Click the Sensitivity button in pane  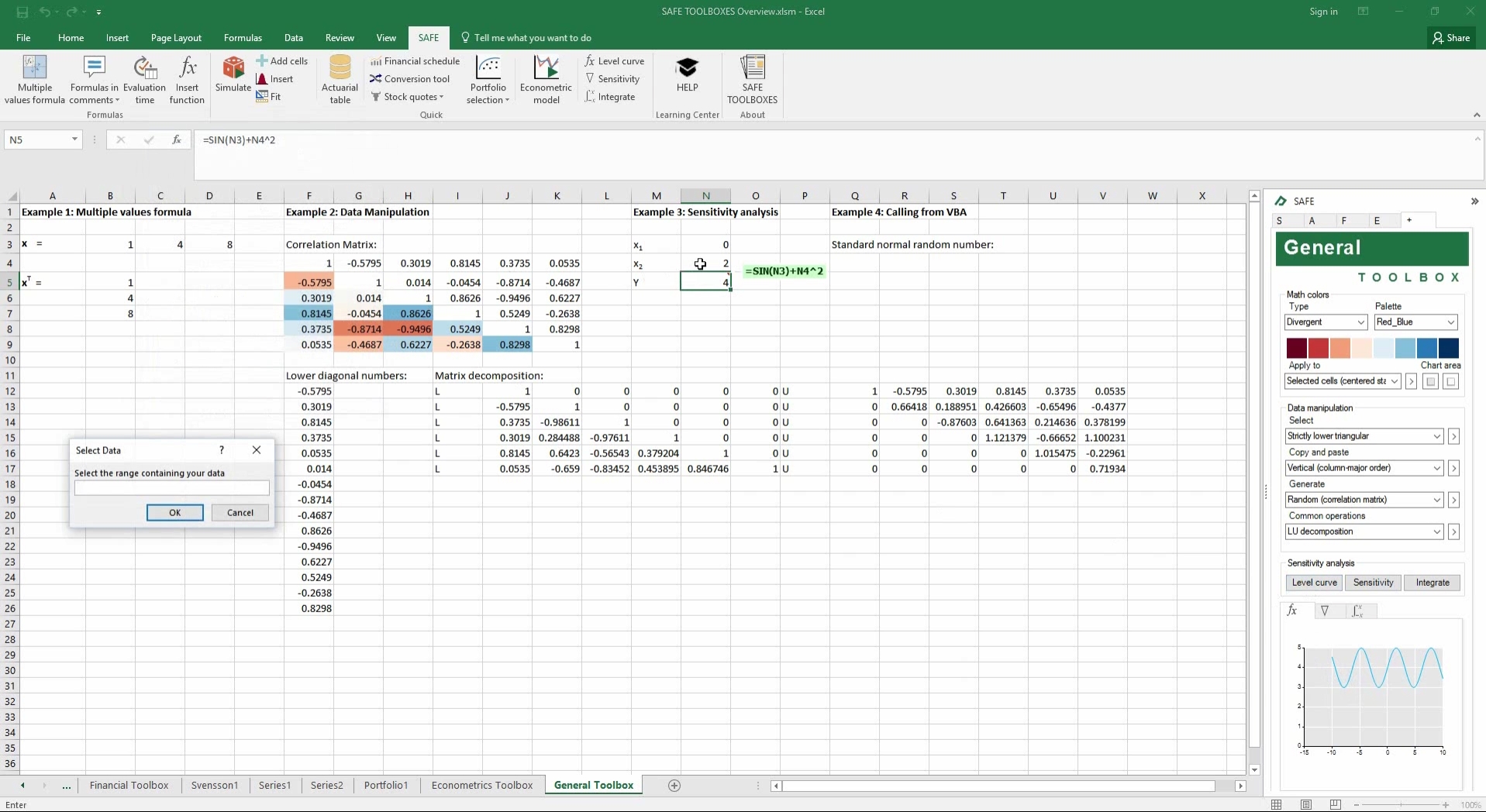1373,583
